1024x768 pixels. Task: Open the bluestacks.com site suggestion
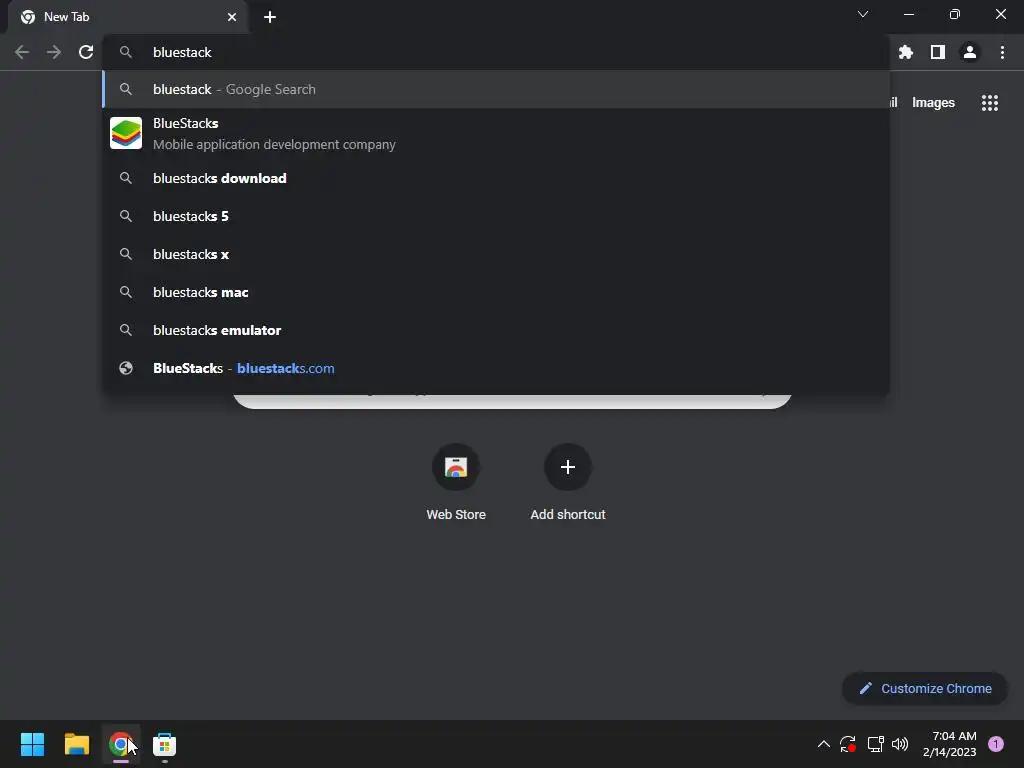(x=496, y=368)
